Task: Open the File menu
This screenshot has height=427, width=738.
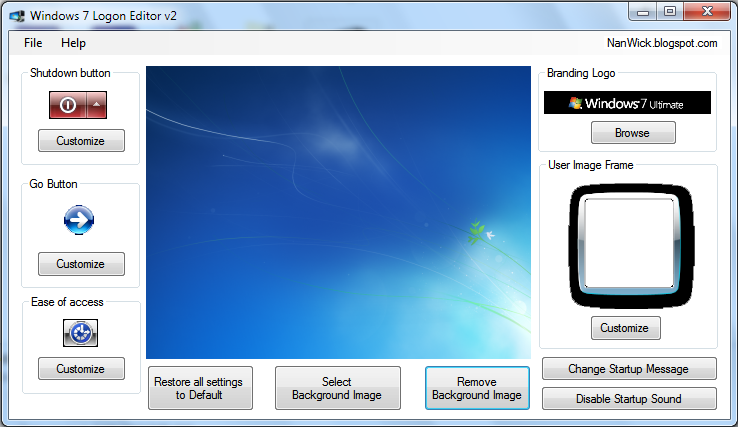Action: pos(33,43)
